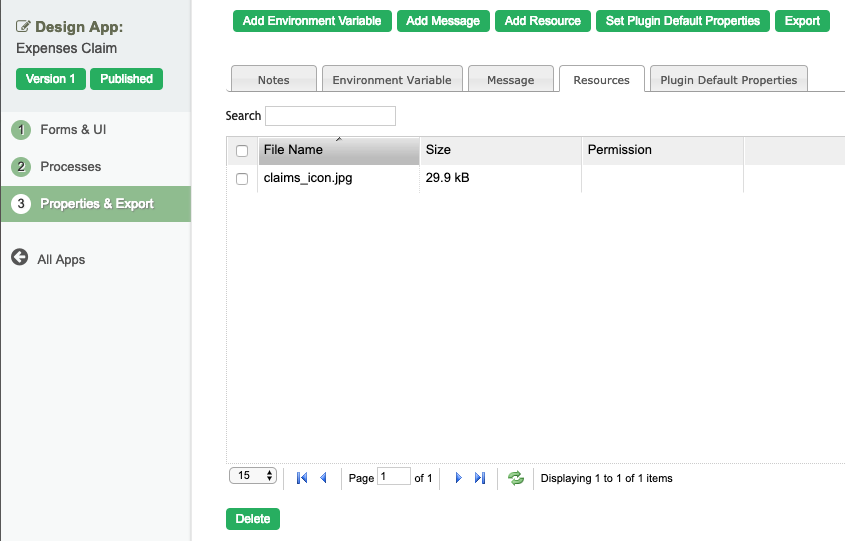This screenshot has width=845, height=541.
Task: Open the Plugin Default Properties tab
Action: tap(728, 80)
